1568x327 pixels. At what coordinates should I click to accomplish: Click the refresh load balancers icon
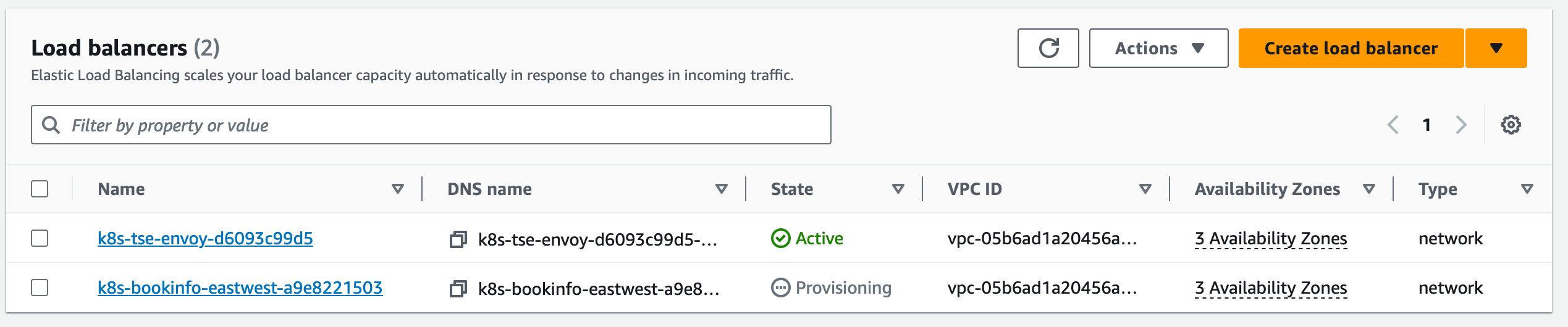(1048, 48)
